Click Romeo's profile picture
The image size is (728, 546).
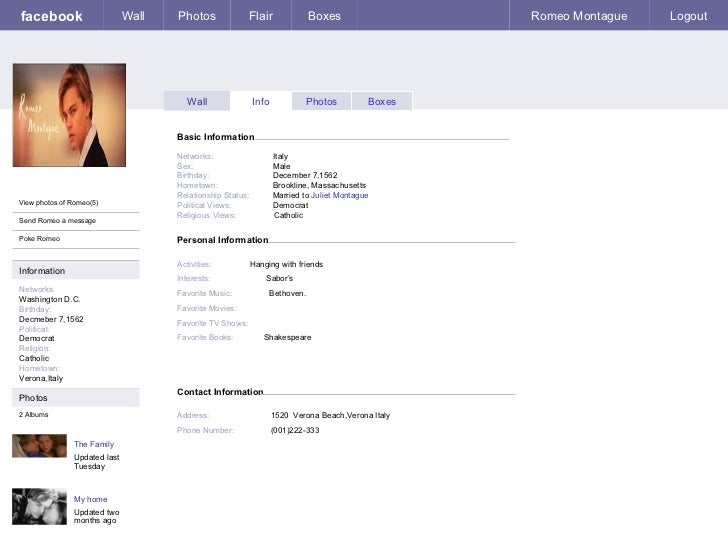point(69,115)
